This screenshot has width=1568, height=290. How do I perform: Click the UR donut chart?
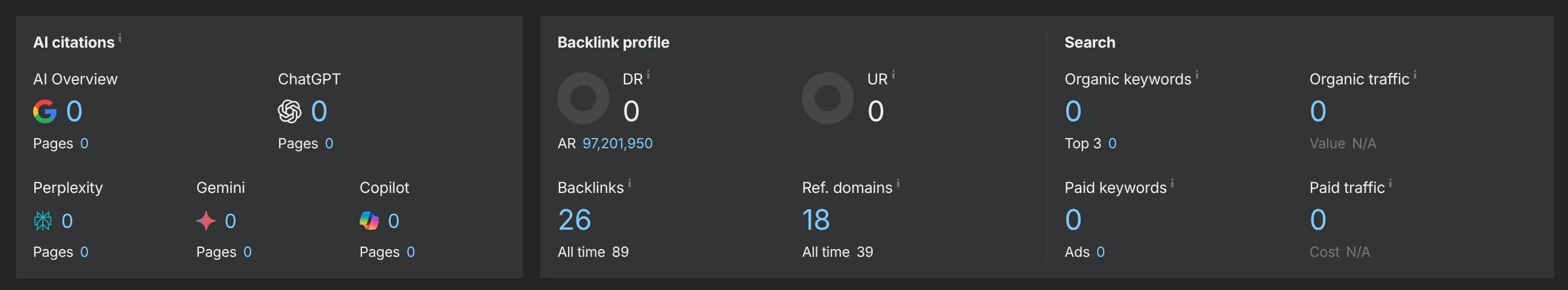point(827,98)
